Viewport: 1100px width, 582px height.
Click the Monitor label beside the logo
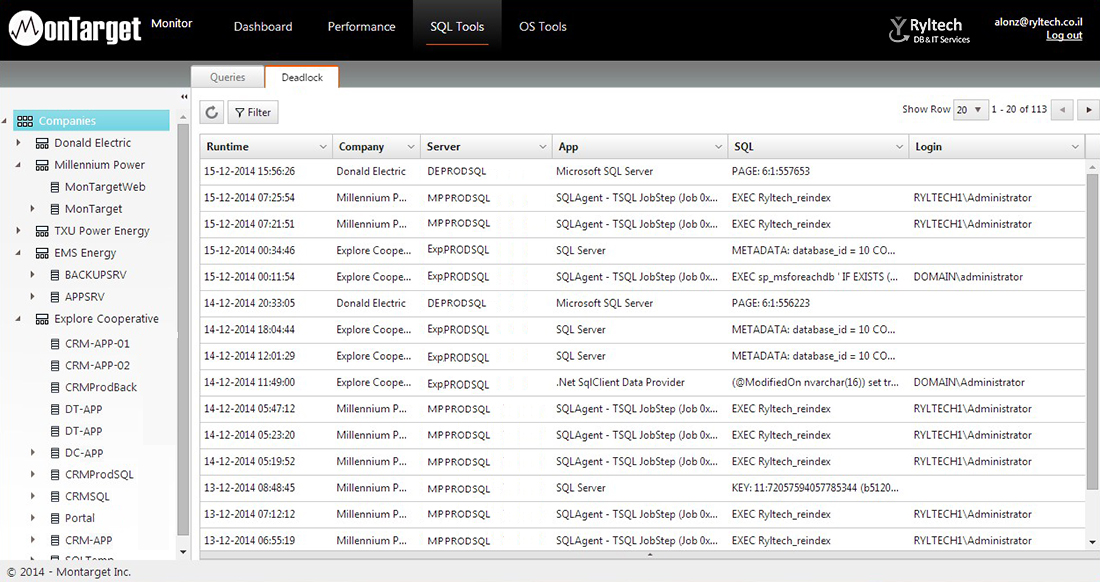tap(171, 23)
